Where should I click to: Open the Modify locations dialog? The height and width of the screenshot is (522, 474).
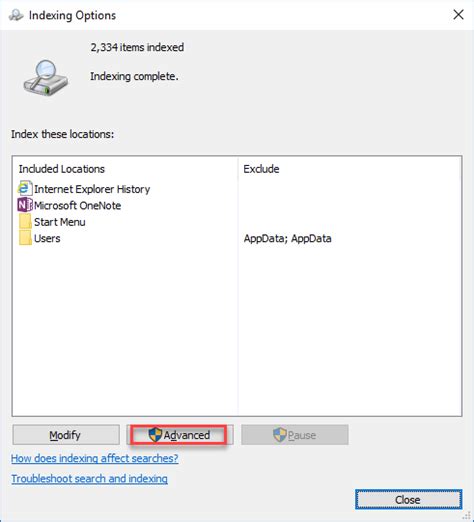tap(66, 435)
